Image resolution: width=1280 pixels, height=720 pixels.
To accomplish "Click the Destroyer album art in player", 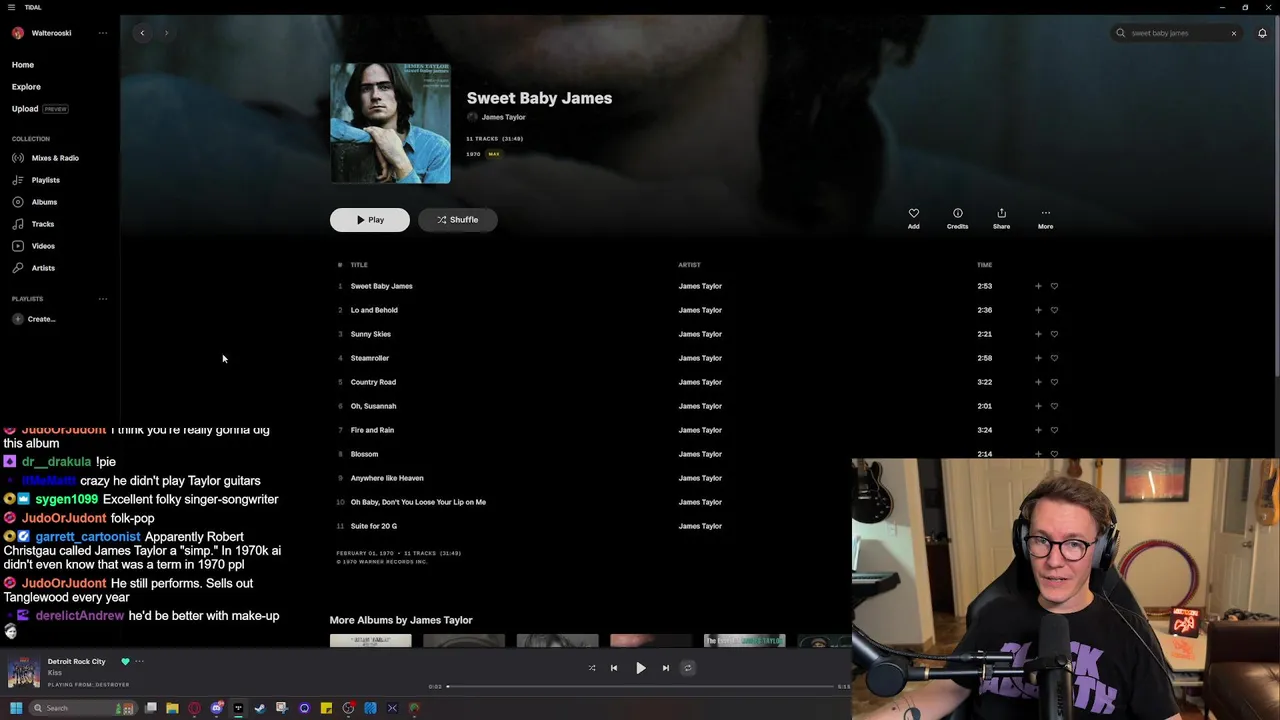I will 24,672.
